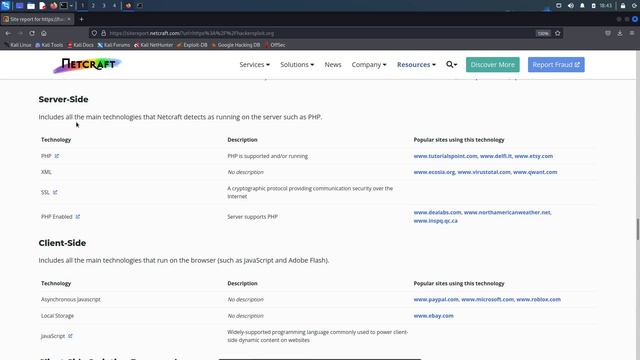
Task: Select the Site report browser tab
Action: pos(37,19)
